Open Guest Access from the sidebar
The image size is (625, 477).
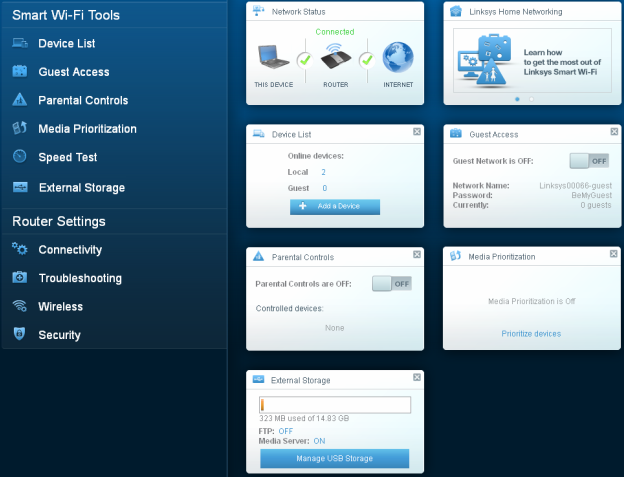coord(74,72)
